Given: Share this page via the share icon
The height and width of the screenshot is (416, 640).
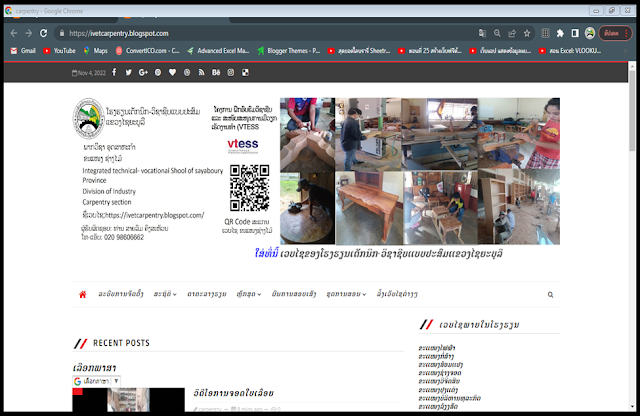Looking at the screenshot, I should click(512, 33).
